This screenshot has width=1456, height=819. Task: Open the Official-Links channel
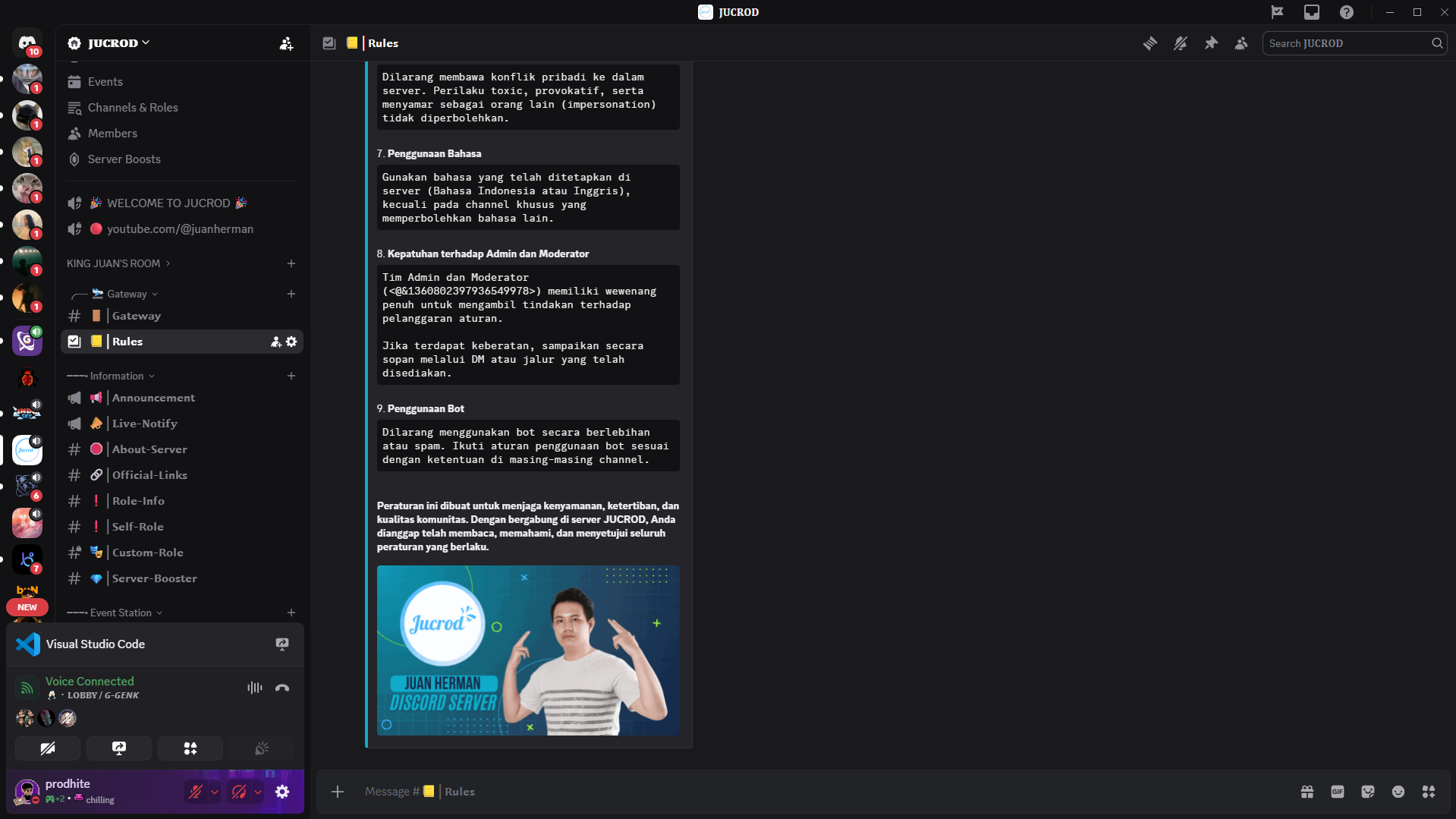pos(182,475)
